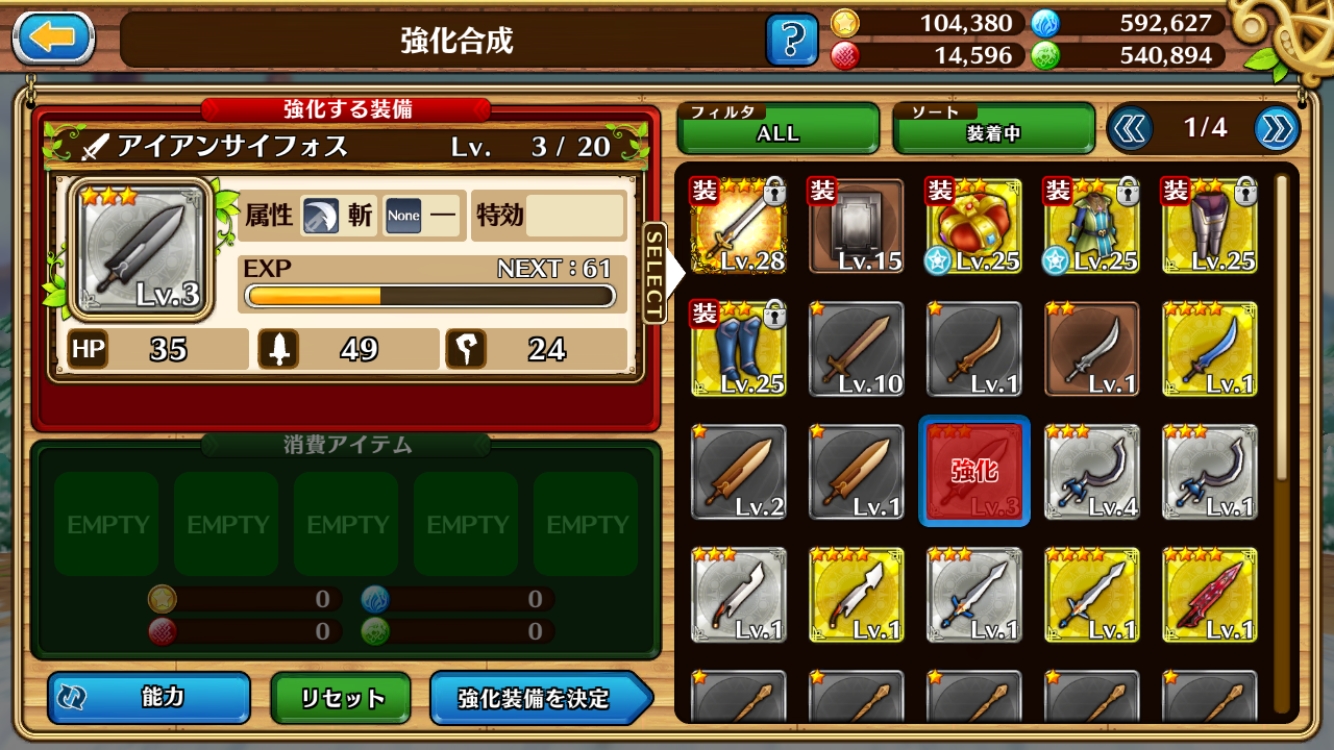The width and height of the screenshot is (1334, 750).
Task: Click the orange EXP progress bar
Action: (430, 296)
